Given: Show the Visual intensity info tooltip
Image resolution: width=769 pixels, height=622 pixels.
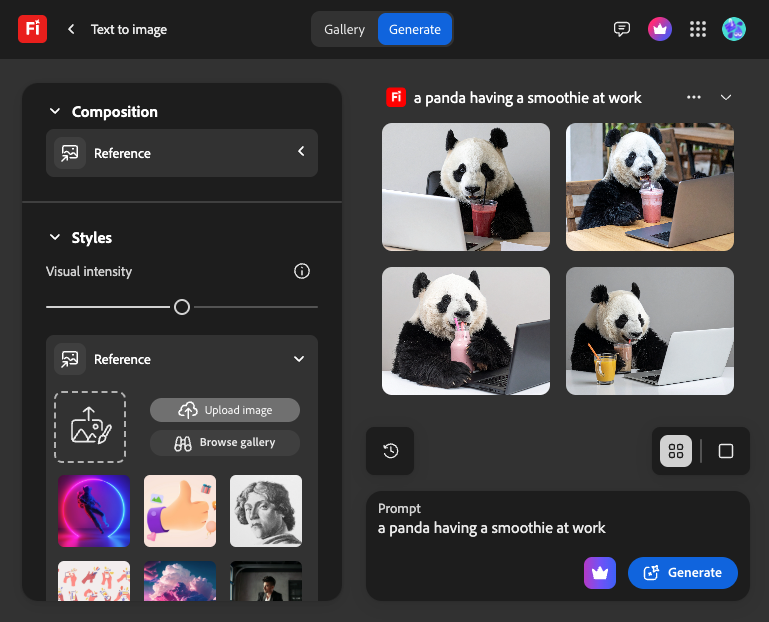Looking at the screenshot, I should click(302, 271).
